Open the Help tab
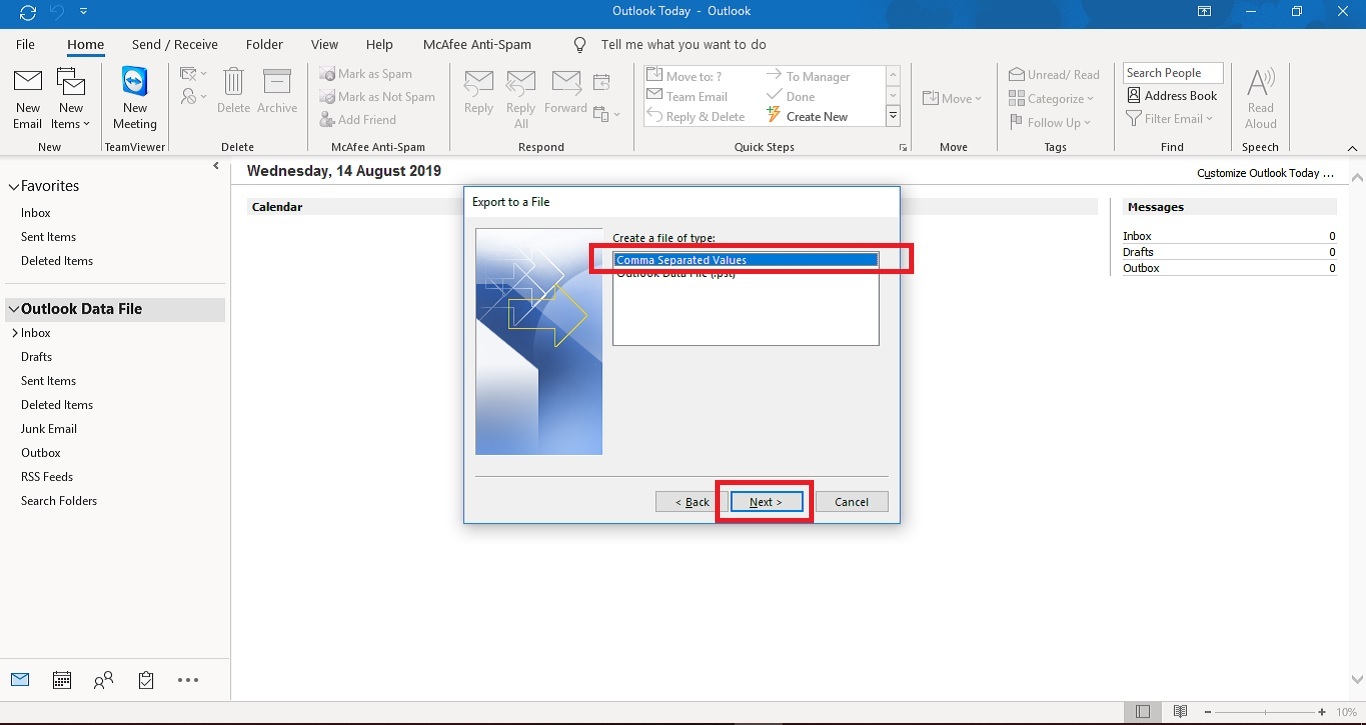 tap(379, 45)
